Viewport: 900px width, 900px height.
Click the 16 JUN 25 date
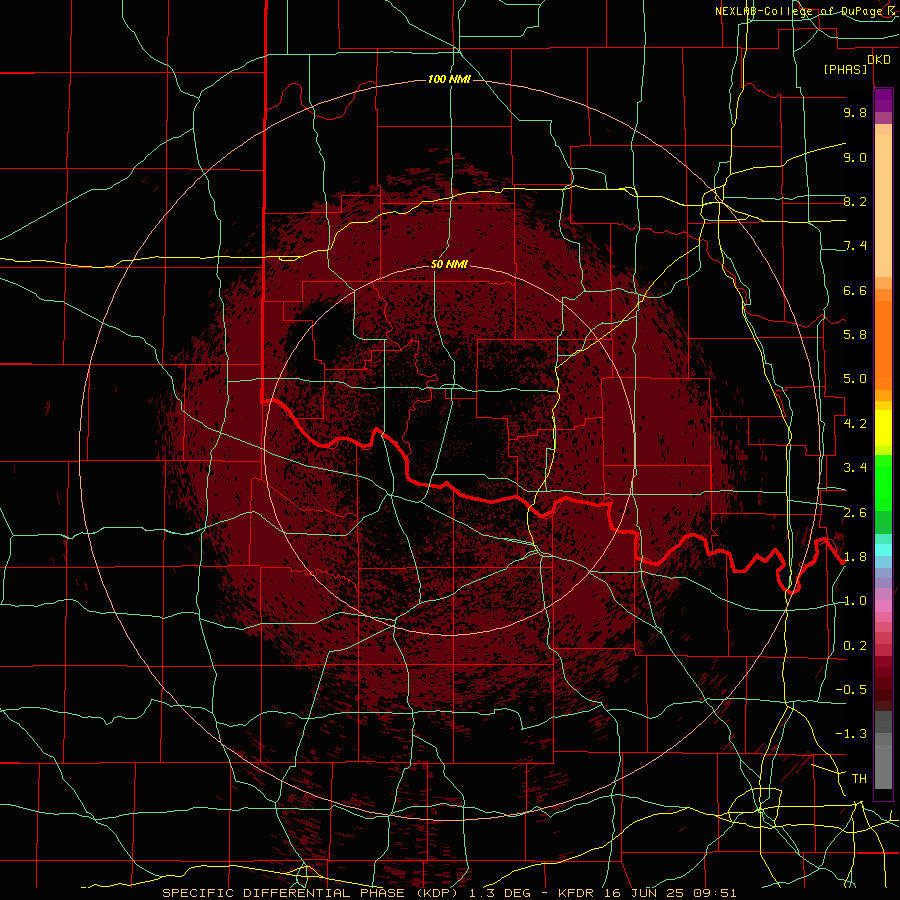(x=645, y=893)
